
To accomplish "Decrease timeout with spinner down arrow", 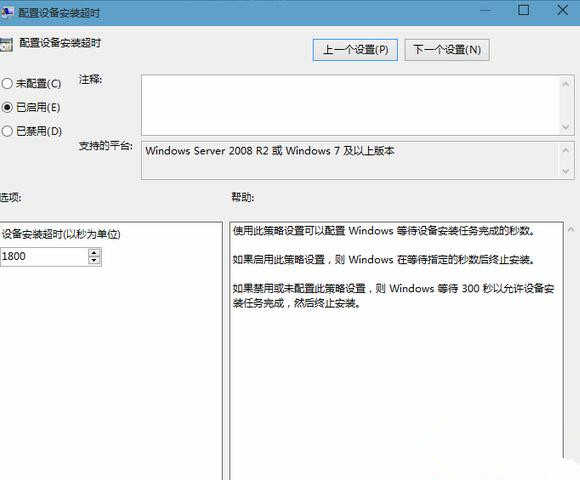I will tap(94, 261).
